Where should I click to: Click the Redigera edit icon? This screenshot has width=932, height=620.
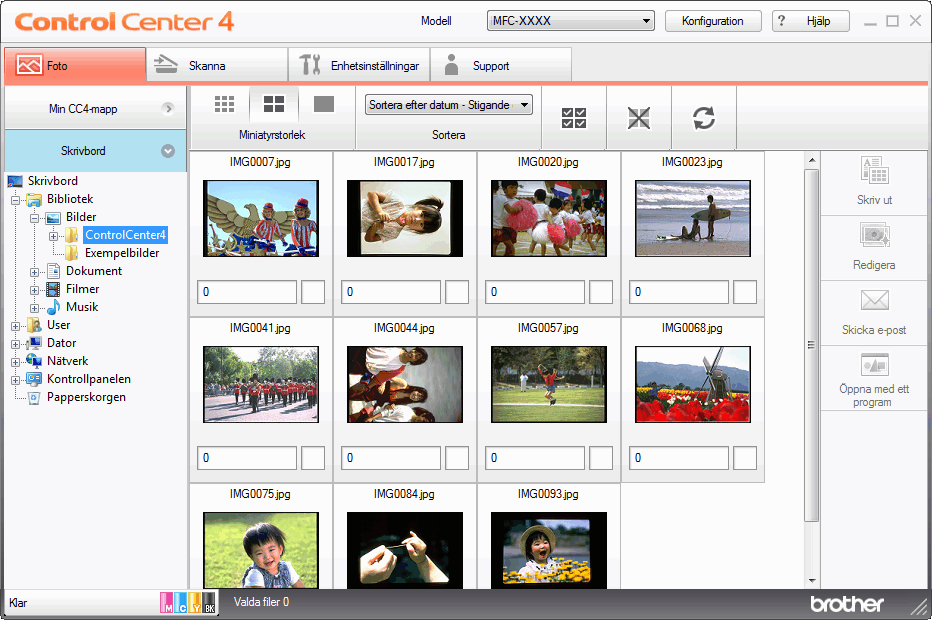[874, 235]
